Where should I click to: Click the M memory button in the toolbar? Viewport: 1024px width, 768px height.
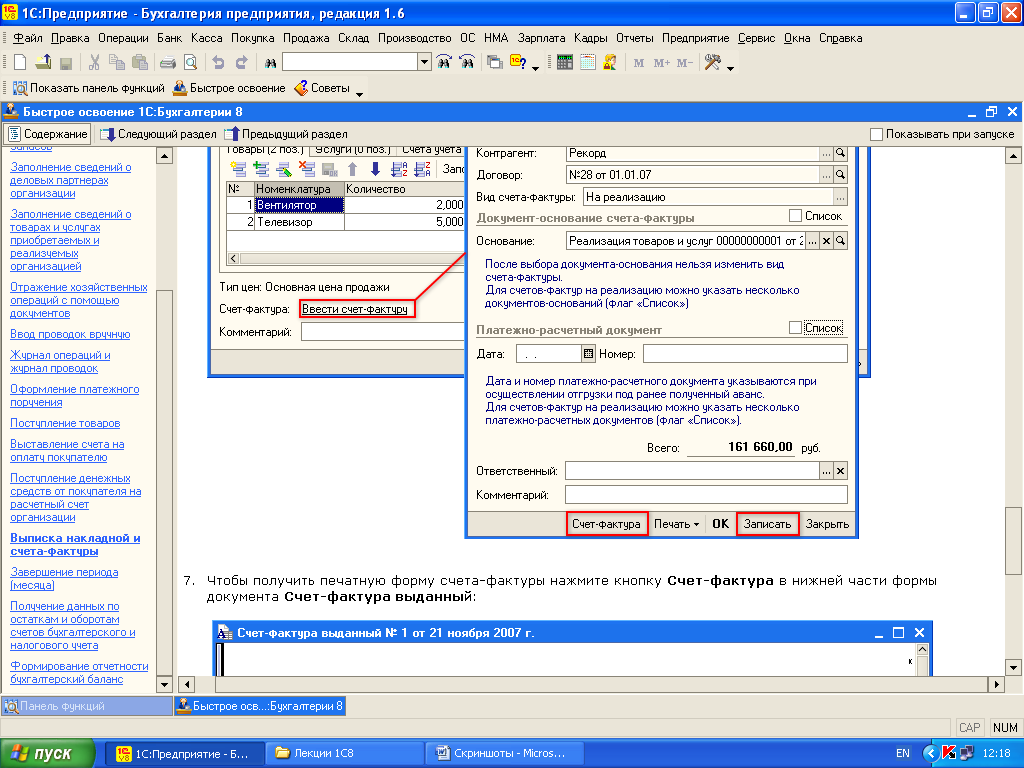coord(639,63)
